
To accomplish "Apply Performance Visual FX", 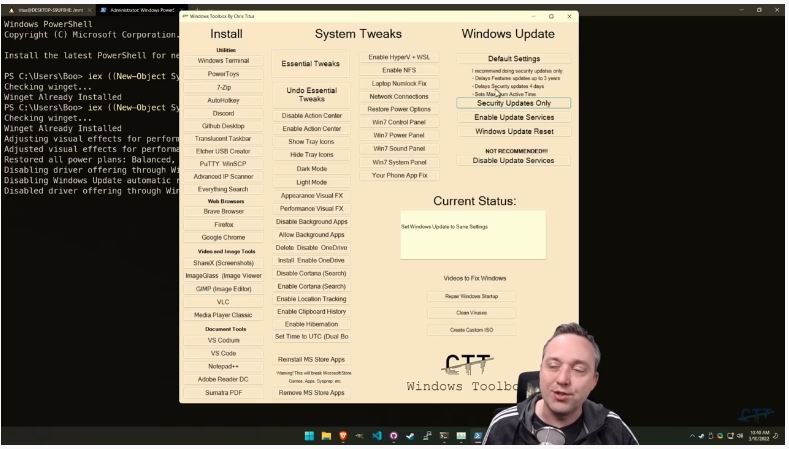I will 311,208.
